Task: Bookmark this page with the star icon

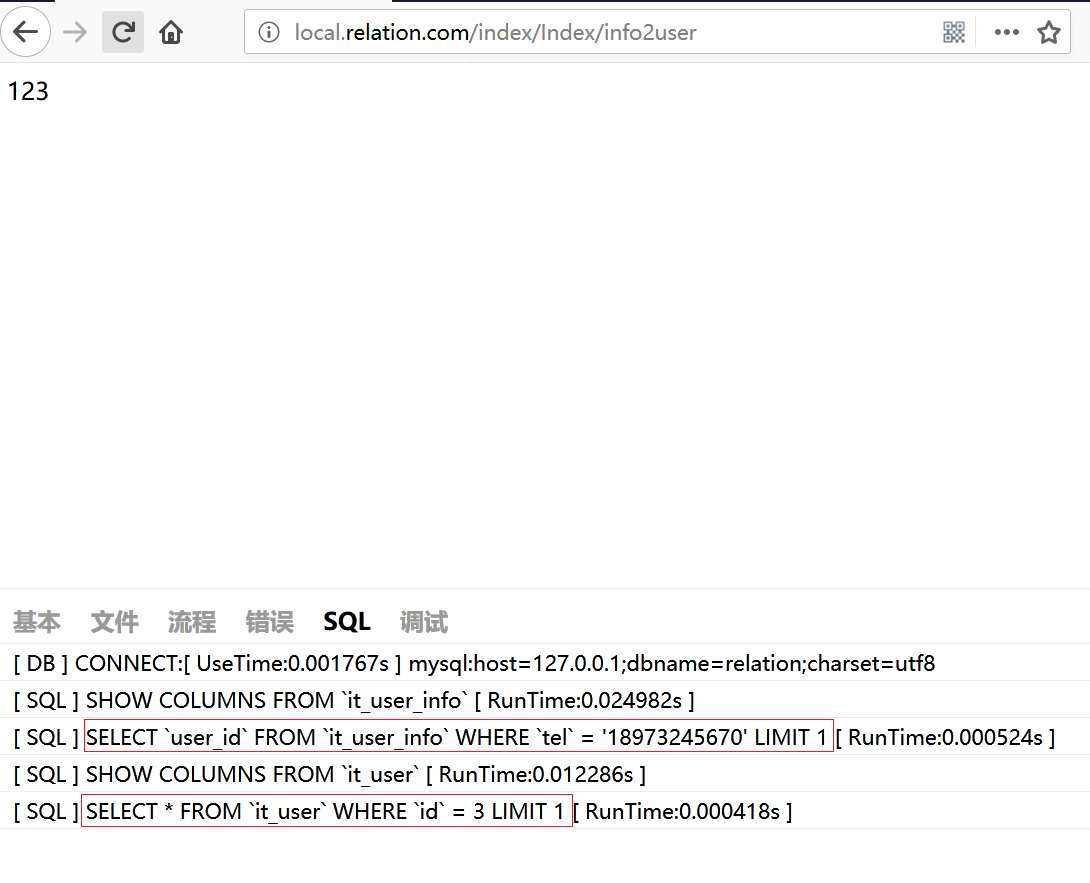Action: click(x=1048, y=33)
